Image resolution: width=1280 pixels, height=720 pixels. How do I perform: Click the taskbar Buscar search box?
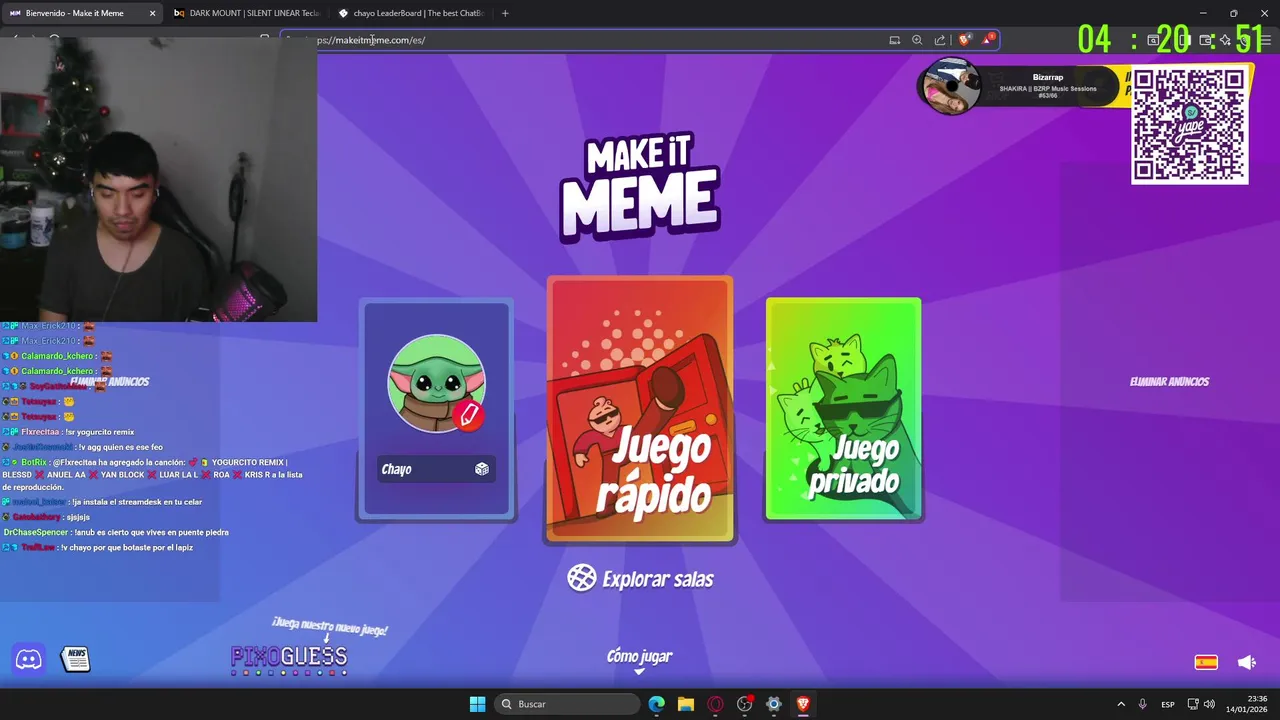(x=568, y=704)
